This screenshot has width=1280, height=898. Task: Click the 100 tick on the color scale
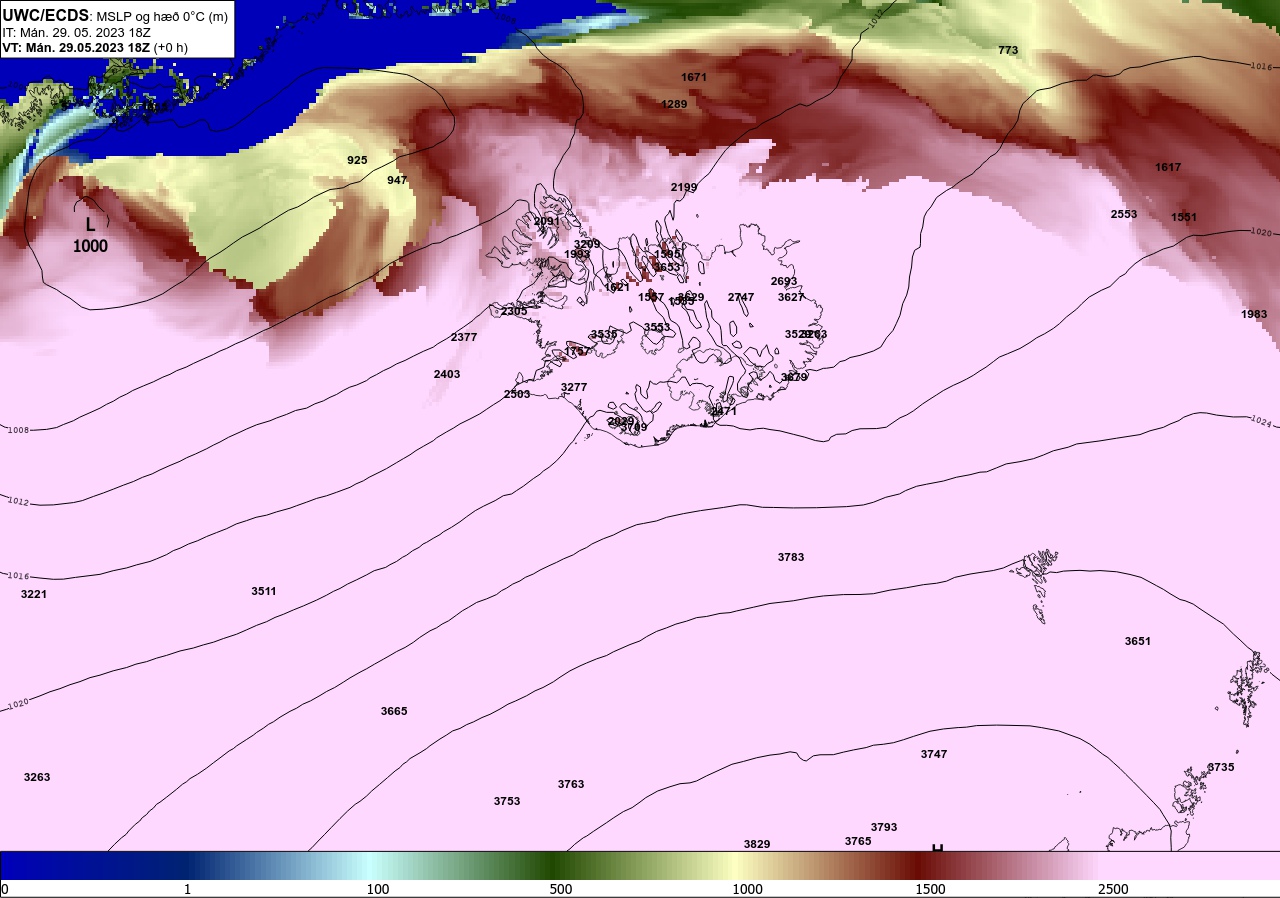coord(378,889)
